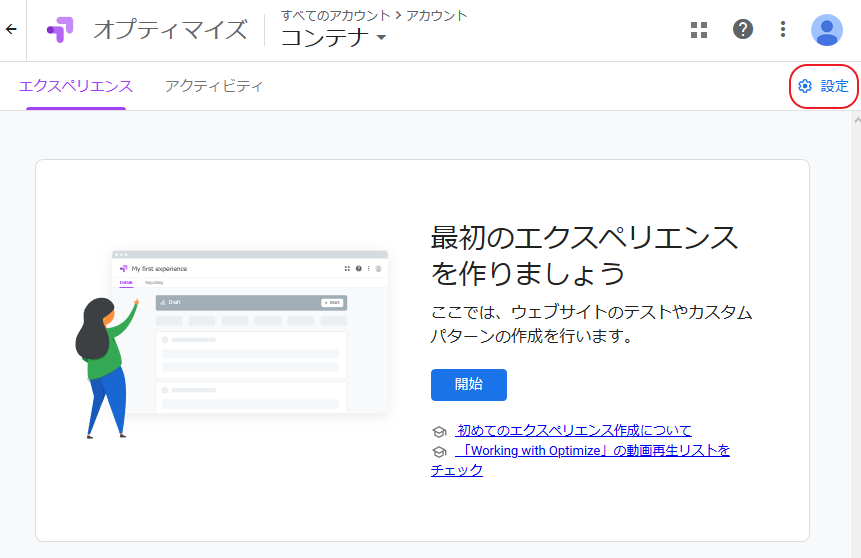Switch to the エクスペリエンス tab
The height and width of the screenshot is (558, 861).
[76, 87]
